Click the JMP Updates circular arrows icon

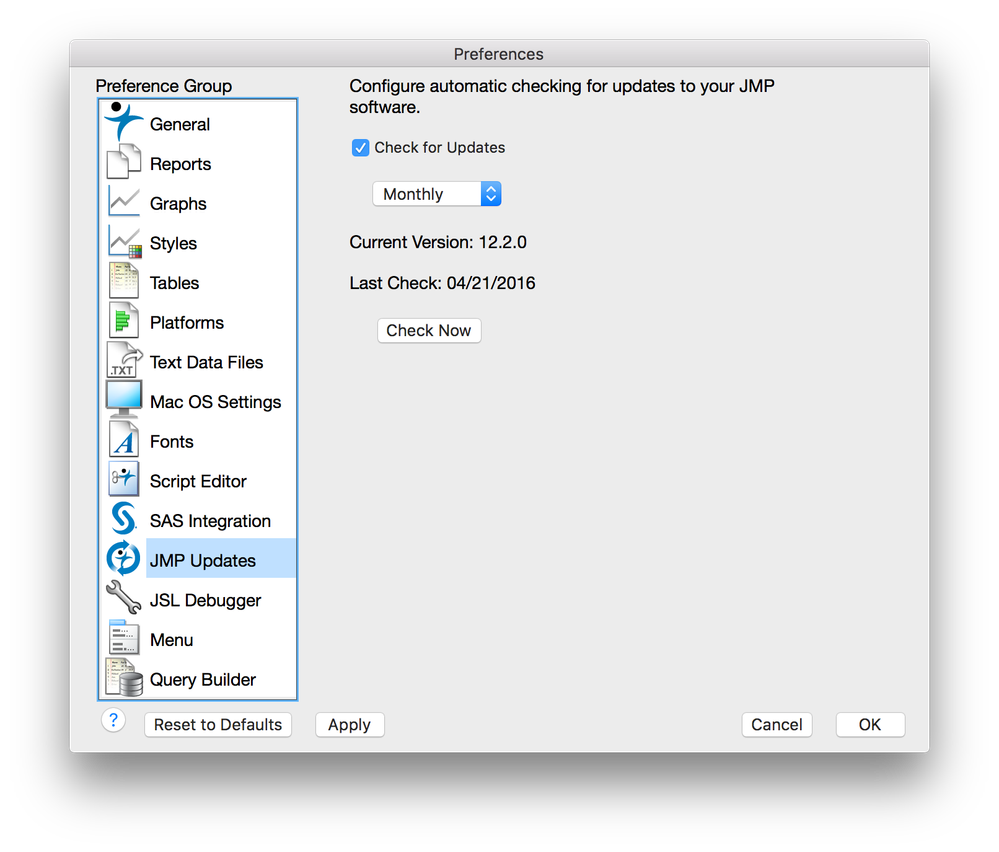[123, 558]
